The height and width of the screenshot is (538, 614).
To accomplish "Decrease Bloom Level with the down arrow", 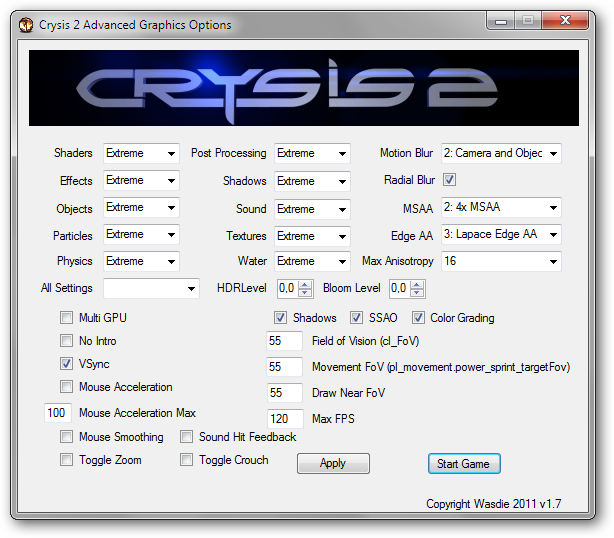I will [x=418, y=293].
